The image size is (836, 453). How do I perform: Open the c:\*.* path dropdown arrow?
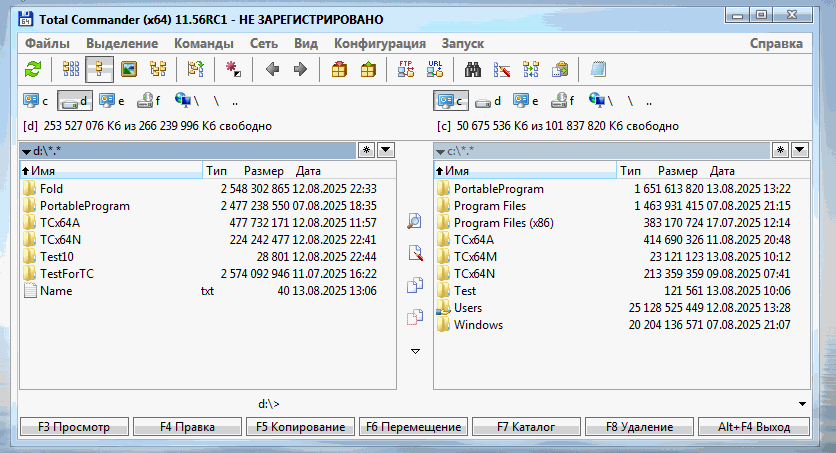click(x=440, y=152)
